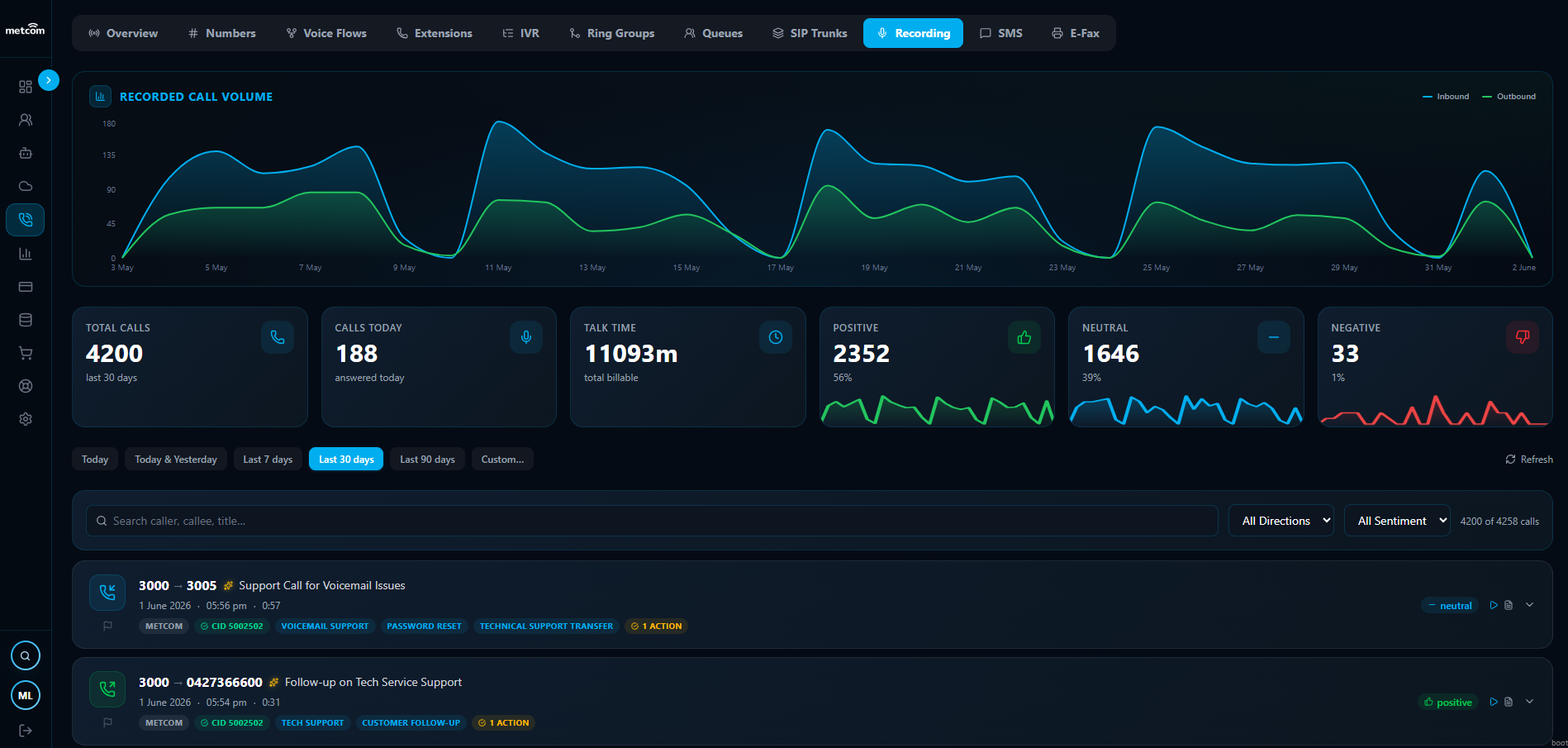Click the phone icon on Total Calls card

pyautogui.click(x=278, y=337)
